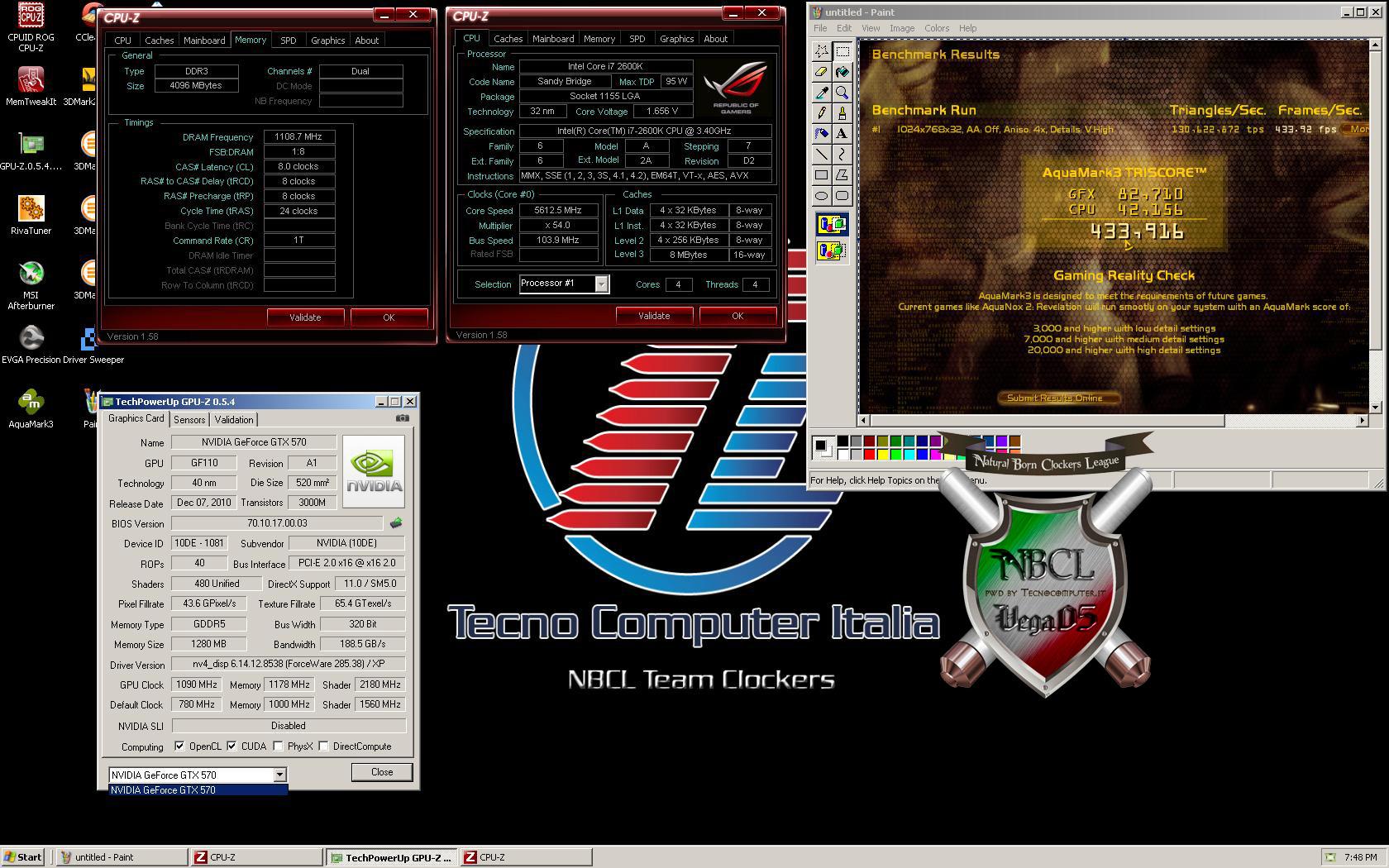Image resolution: width=1389 pixels, height=868 pixels.
Task: Pick the Fill With Color bucket tool
Action: 842,72
